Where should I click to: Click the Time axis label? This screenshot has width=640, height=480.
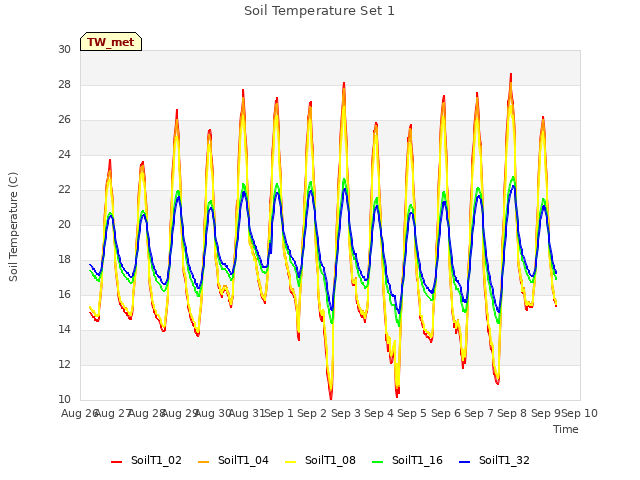tap(566, 429)
